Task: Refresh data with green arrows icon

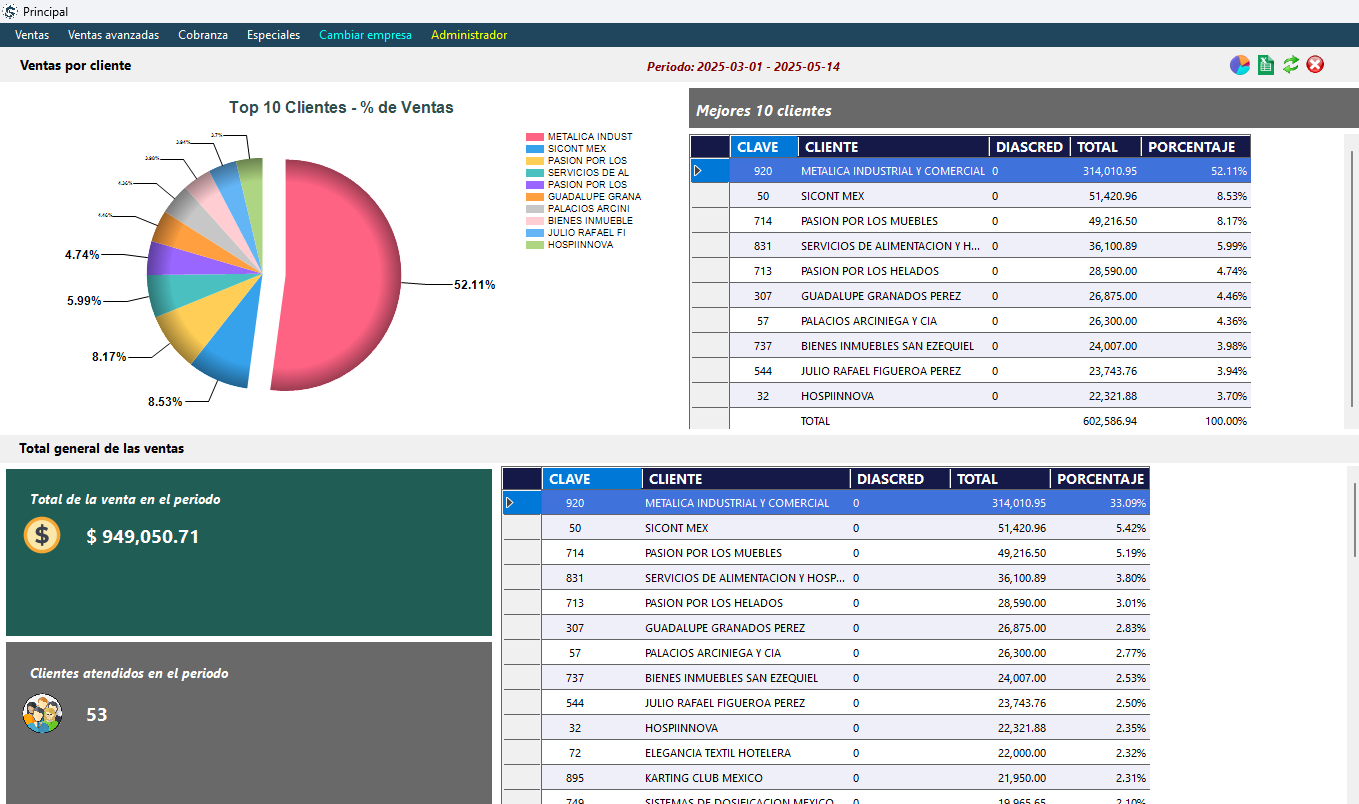Action: [x=1291, y=65]
